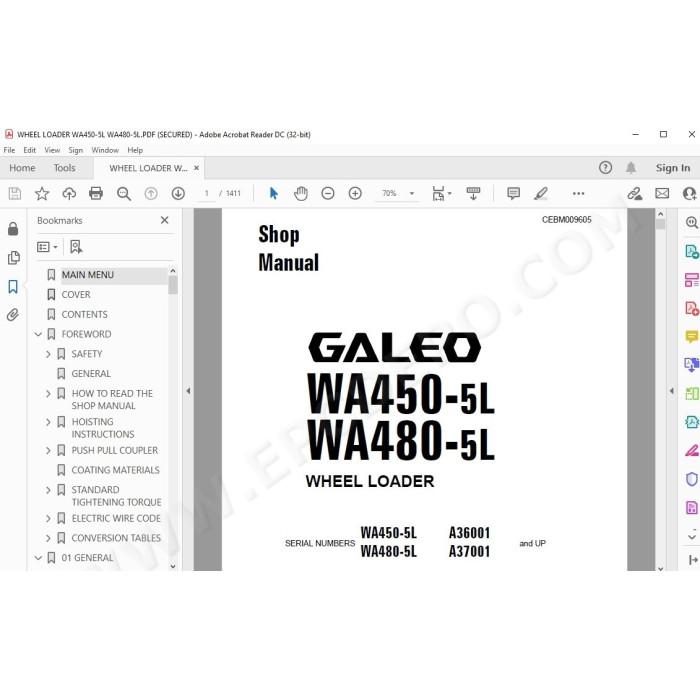Screen dimensions: 700x700
Task: Open the File menu
Action: 9,150
